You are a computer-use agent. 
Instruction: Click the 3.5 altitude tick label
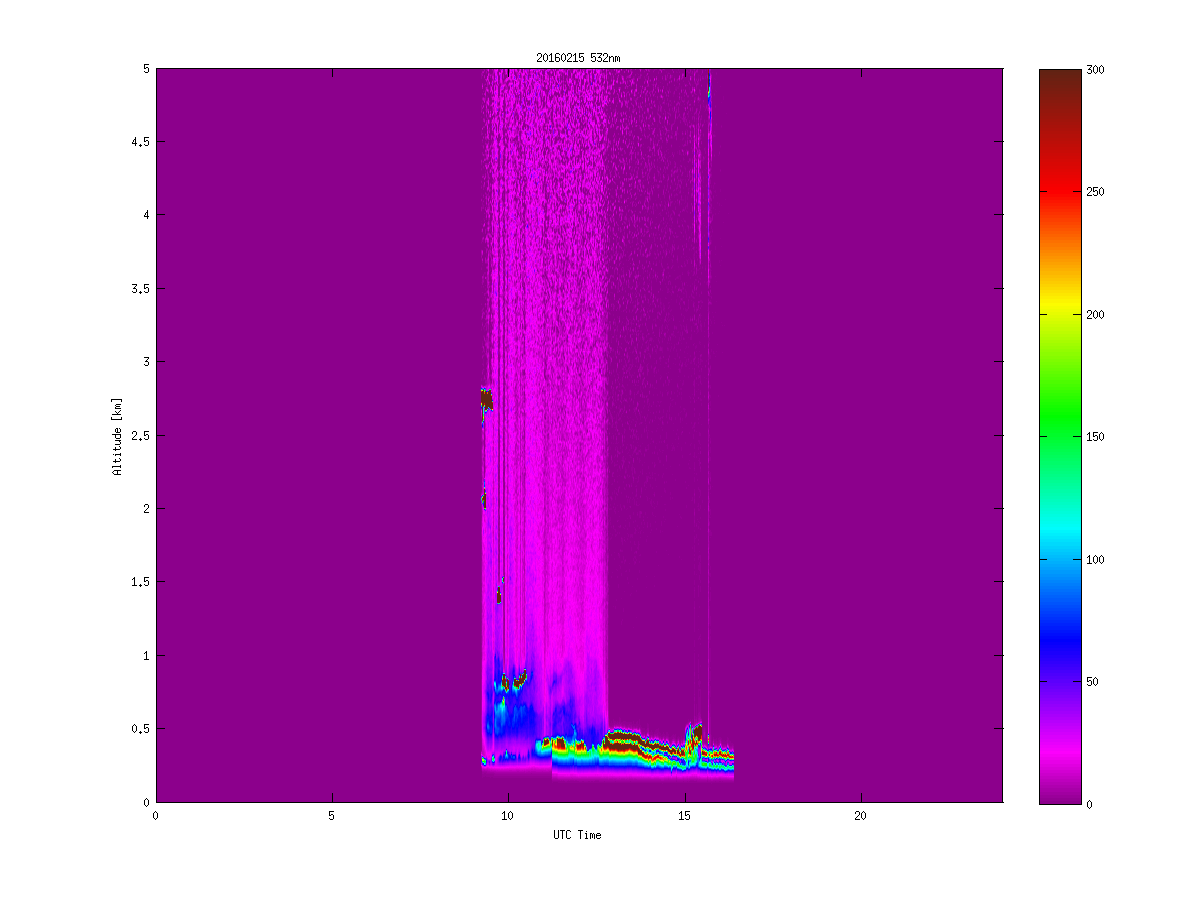pos(141,289)
